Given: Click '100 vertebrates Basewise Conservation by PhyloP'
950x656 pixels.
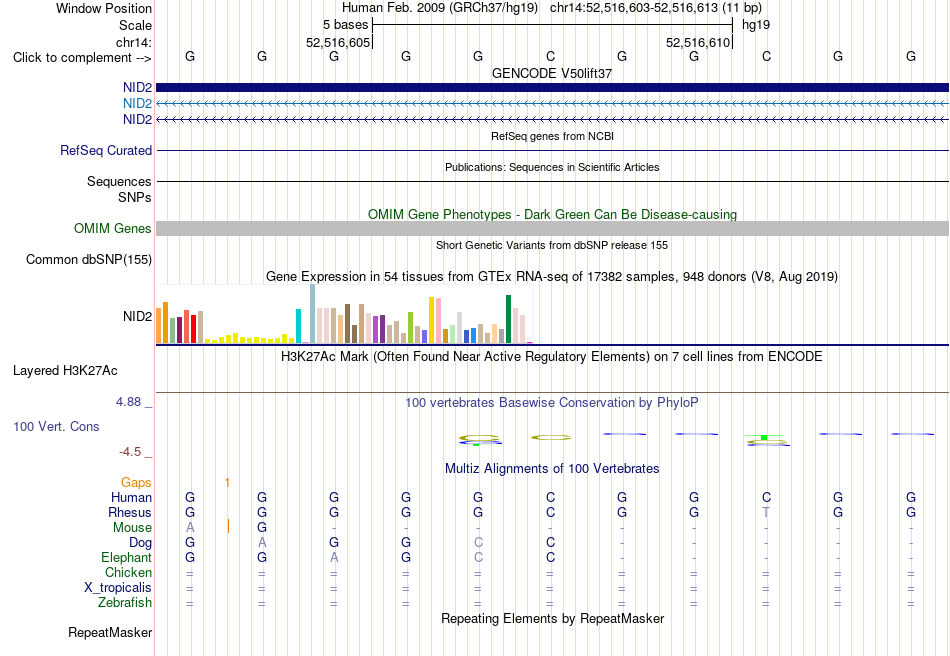Looking at the screenshot, I should point(552,402).
